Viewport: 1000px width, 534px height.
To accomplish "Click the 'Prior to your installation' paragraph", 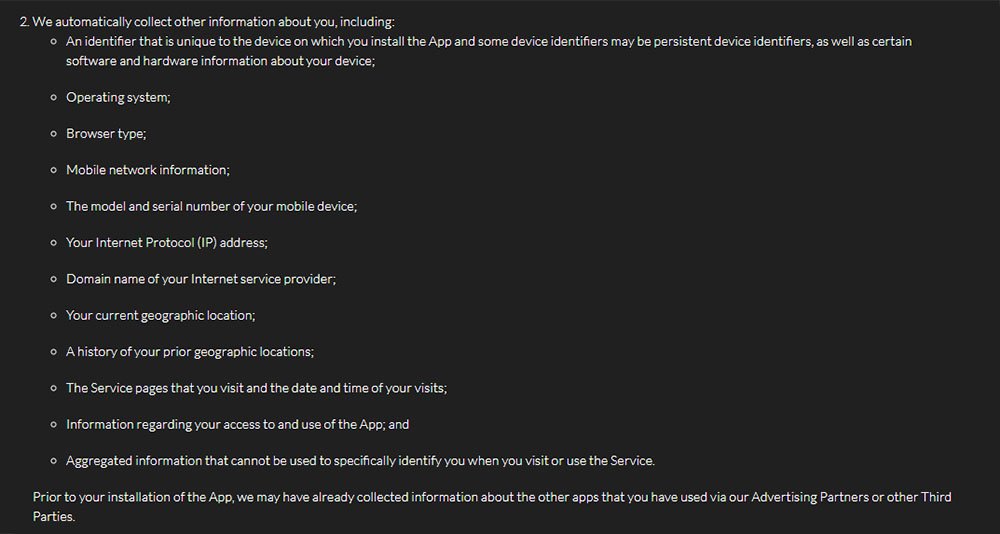I will pyautogui.click(x=492, y=507).
